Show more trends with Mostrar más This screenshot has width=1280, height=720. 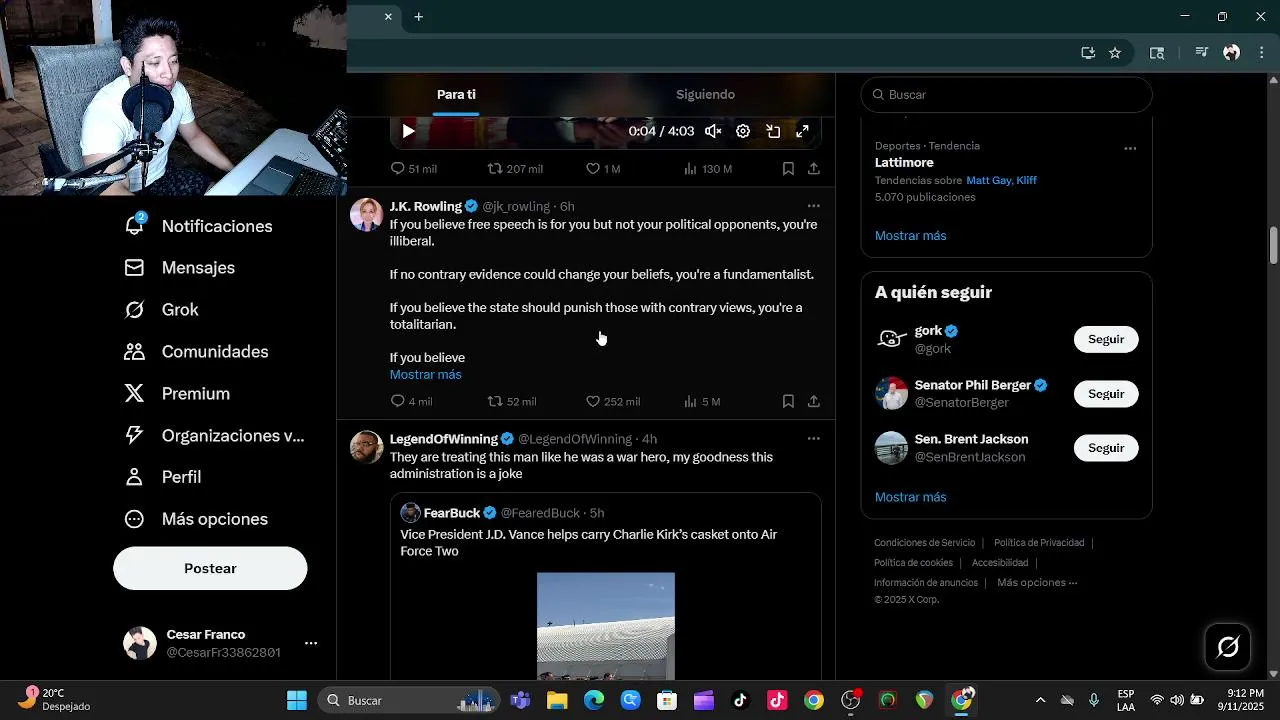[910, 235]
